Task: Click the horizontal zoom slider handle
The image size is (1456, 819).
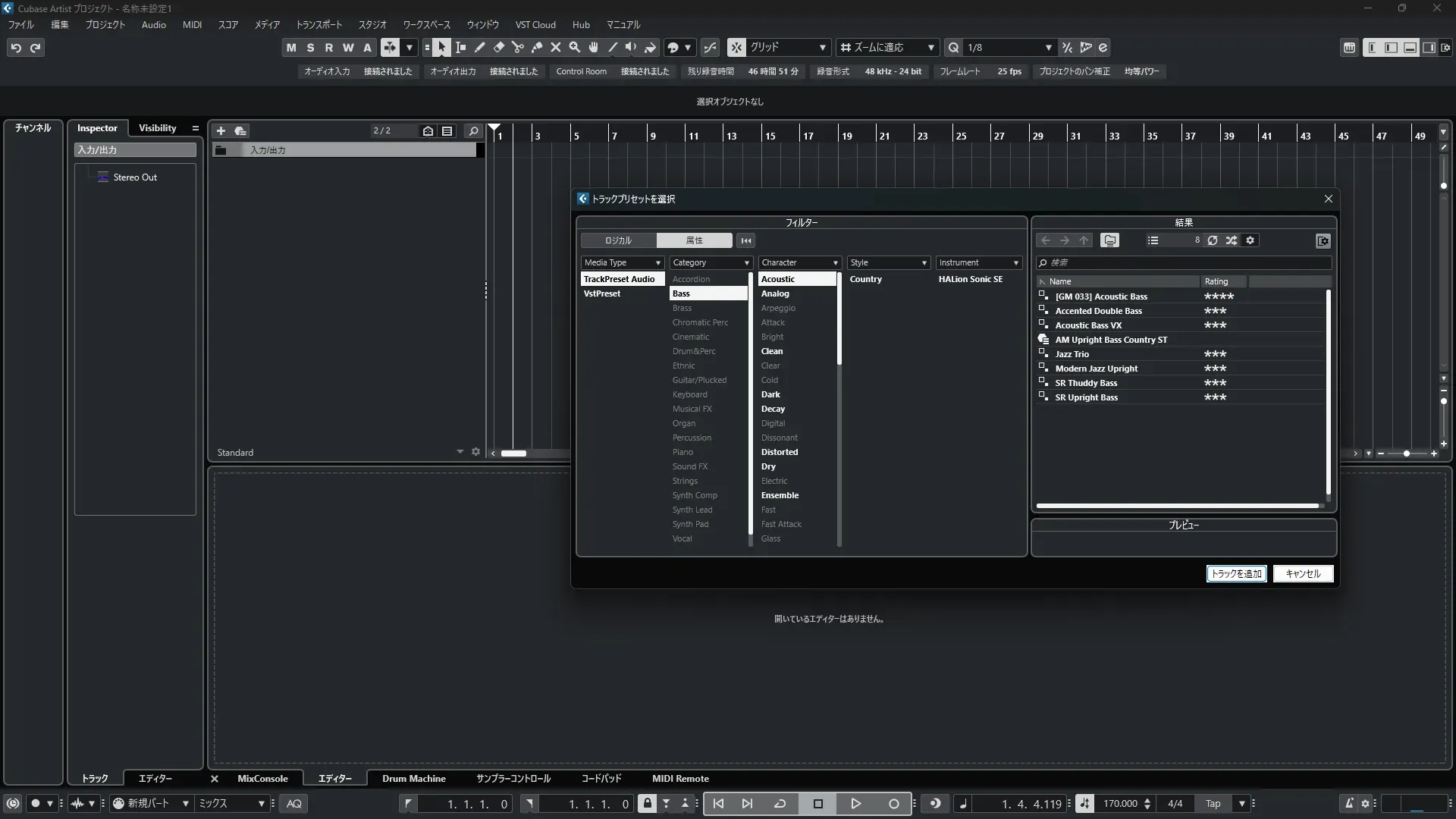Action: (x=1407, y=453)
